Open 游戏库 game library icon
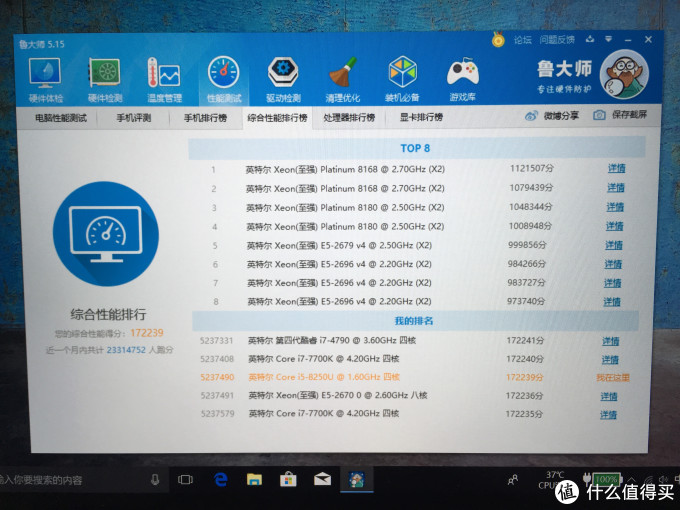This screenshot has width=680, height=510. tap(463, 80)
